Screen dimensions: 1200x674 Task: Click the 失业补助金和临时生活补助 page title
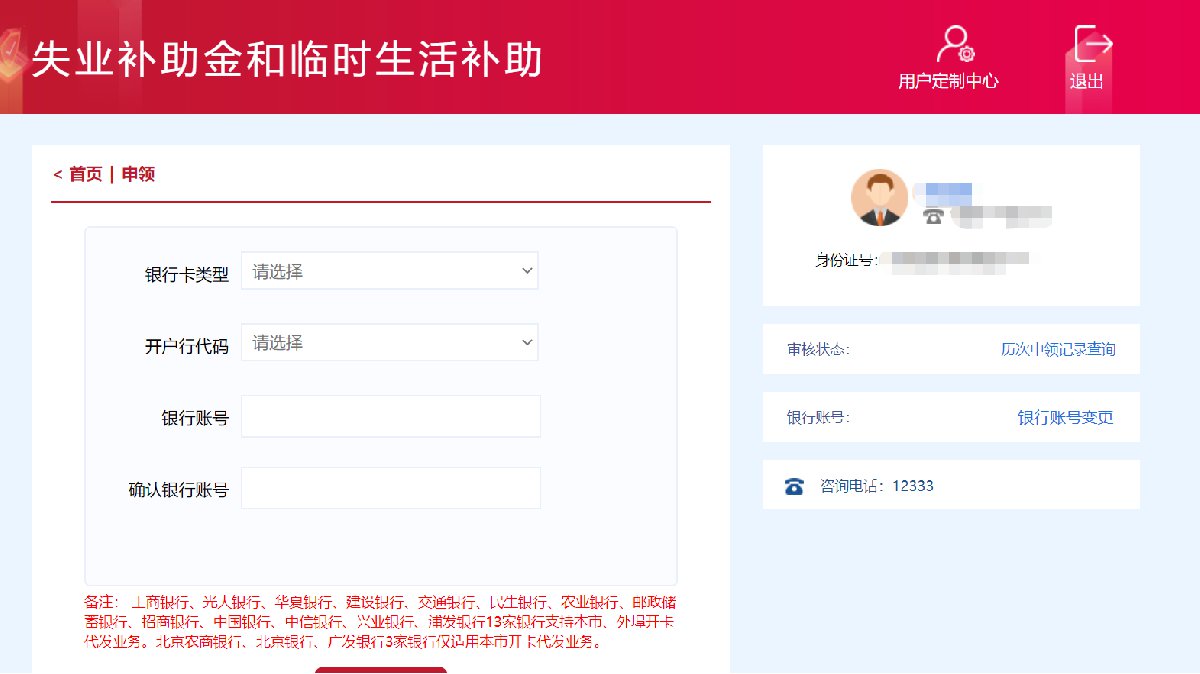point(287,59)
